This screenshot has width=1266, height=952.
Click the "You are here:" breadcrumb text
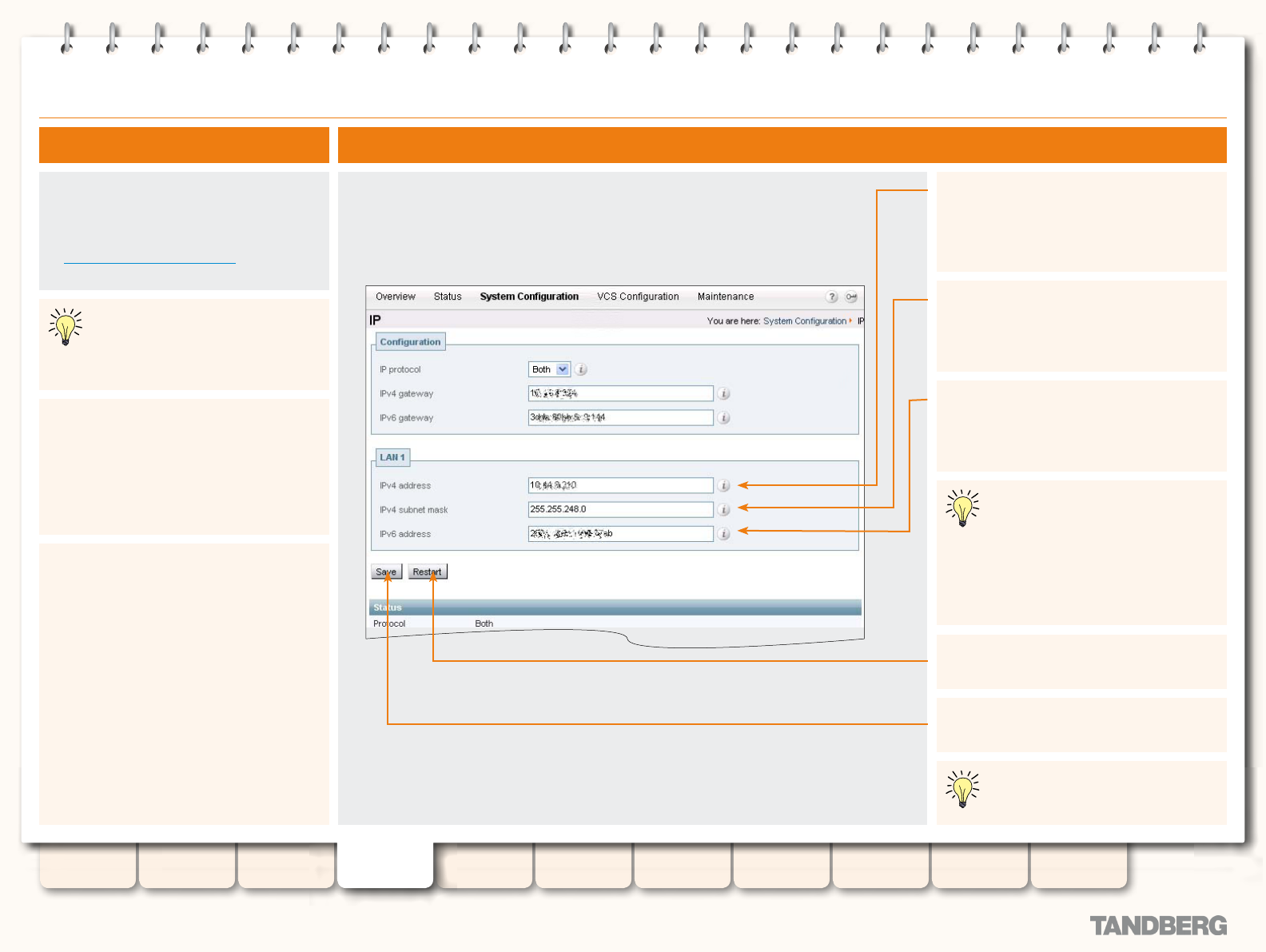pyautogui.click(x=734, y=321)
